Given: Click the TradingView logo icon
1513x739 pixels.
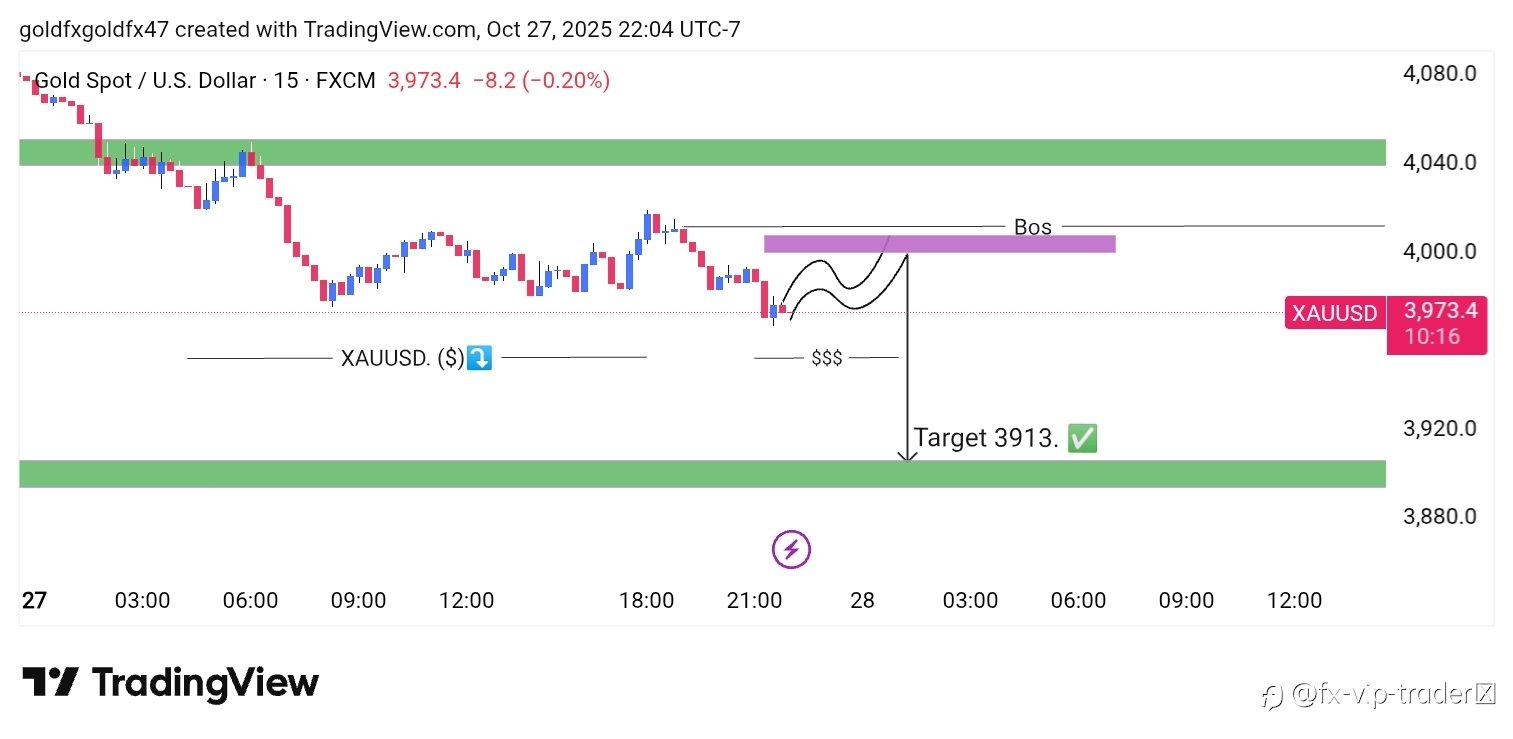Looking at the screenshot, I should click(x=50, y=683).
